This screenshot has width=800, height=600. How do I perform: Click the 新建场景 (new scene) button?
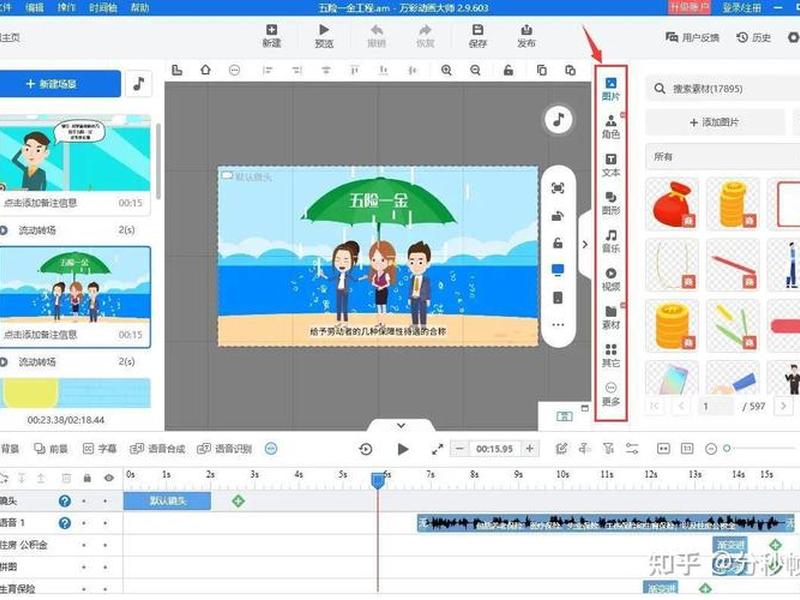click(60, 84)
